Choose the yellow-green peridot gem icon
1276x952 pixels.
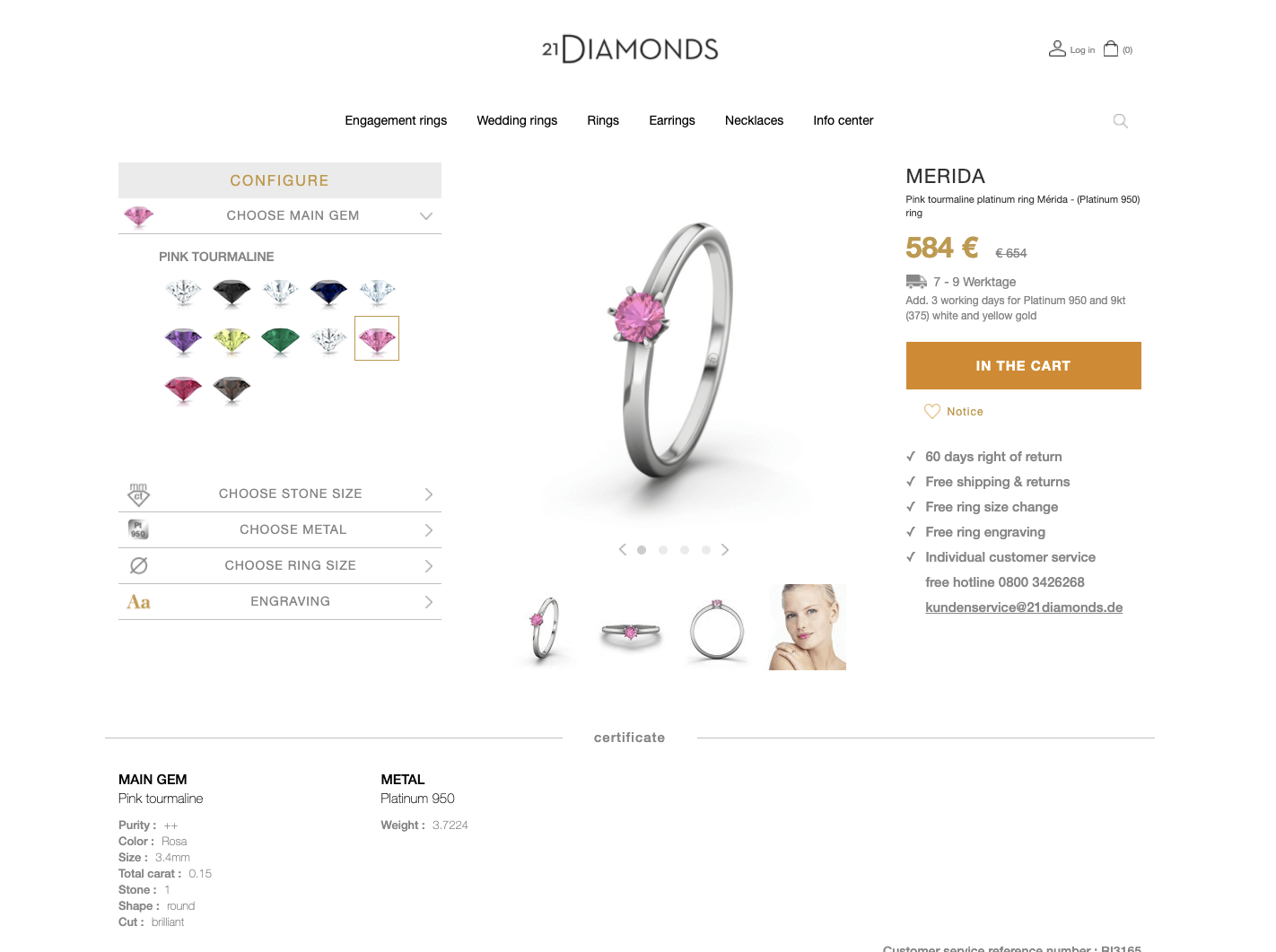tap(232, 340)
